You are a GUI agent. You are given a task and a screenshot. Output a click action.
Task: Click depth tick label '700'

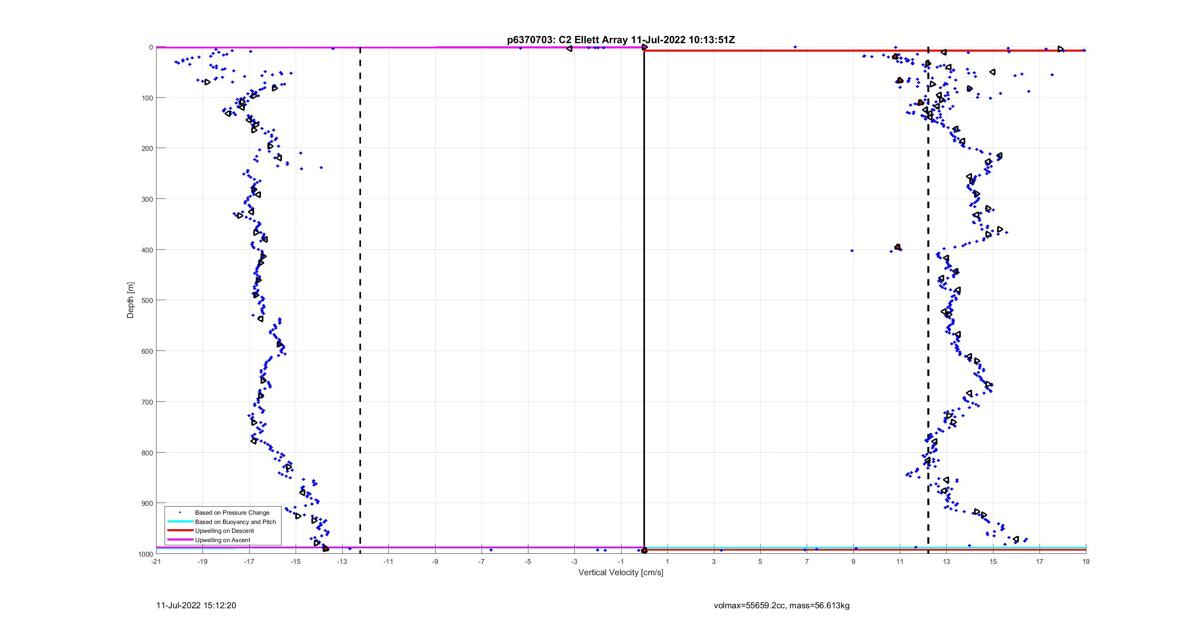pos(146,402)
